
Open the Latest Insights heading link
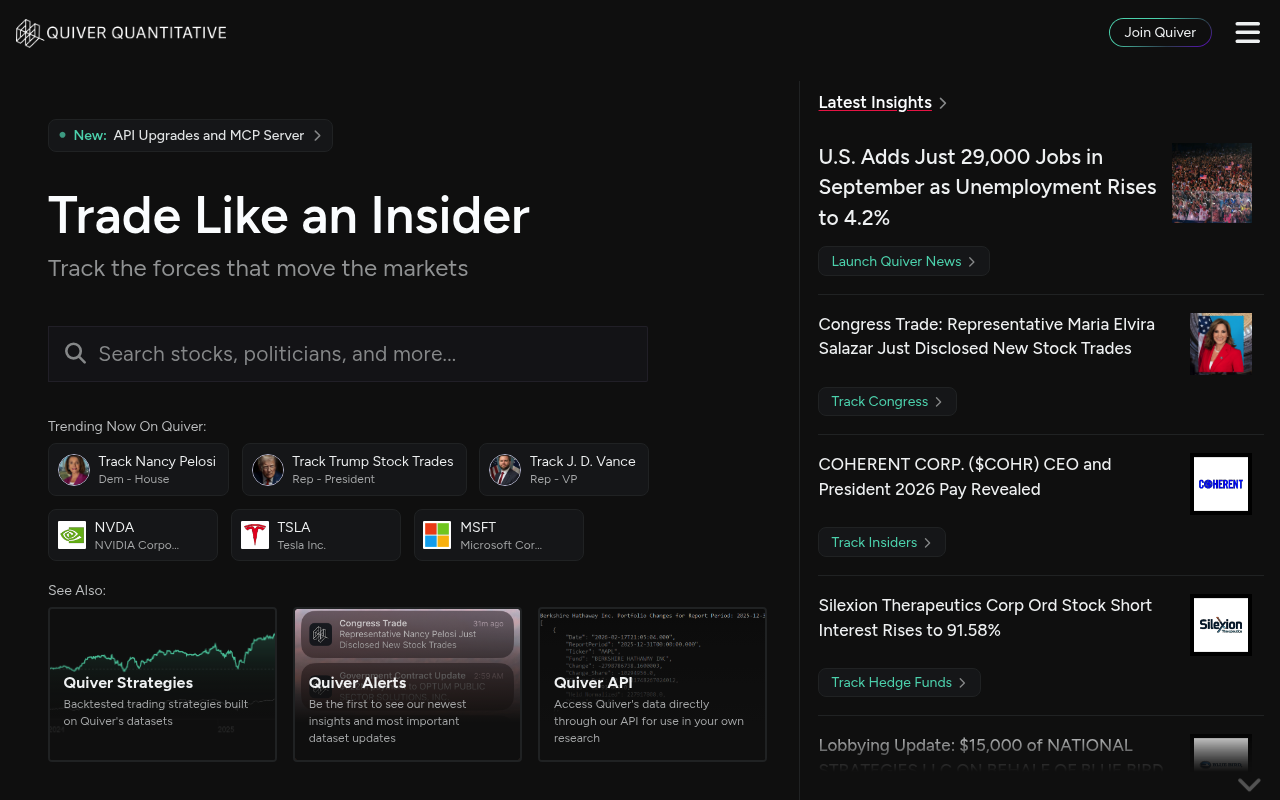pos(875,103)
